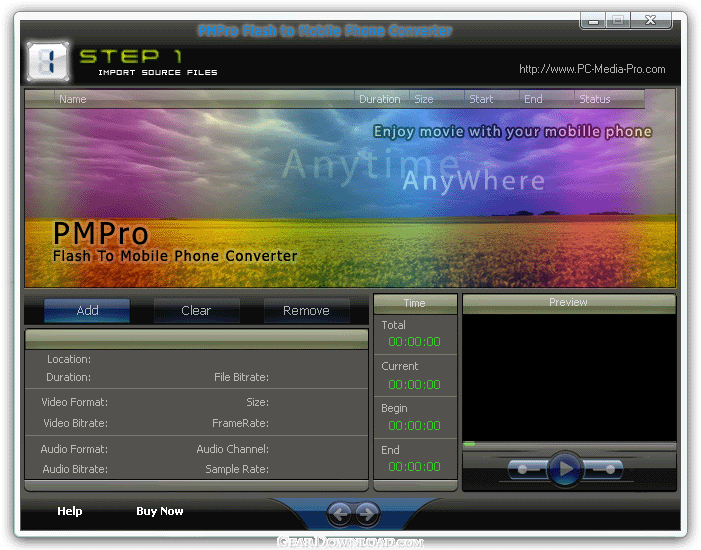Click the File Bitrate label
This screenshot has height=550, width=701.
241,377
